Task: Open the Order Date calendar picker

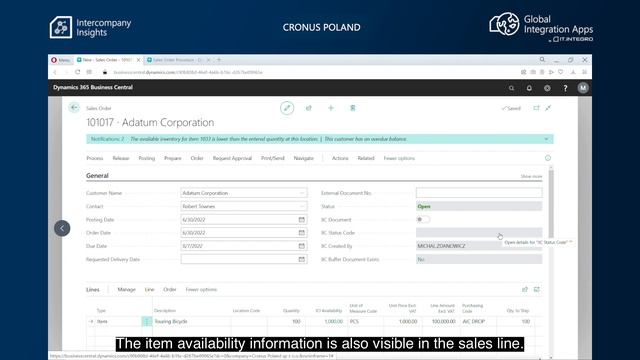Action: [x=302, y=233]
